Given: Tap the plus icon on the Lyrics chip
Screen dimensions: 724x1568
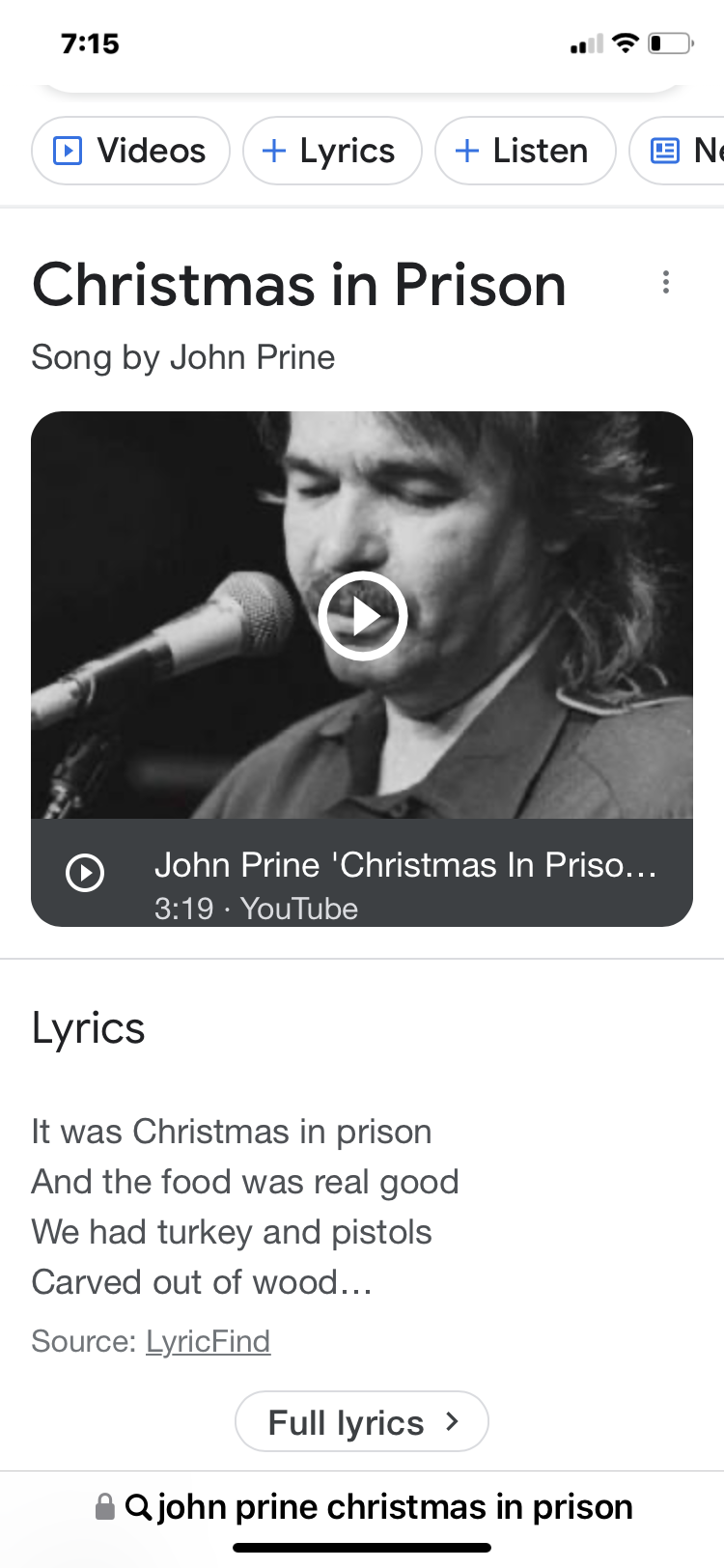Looking at the screenshot, I should pyautogui.click(x=274, y=151).
